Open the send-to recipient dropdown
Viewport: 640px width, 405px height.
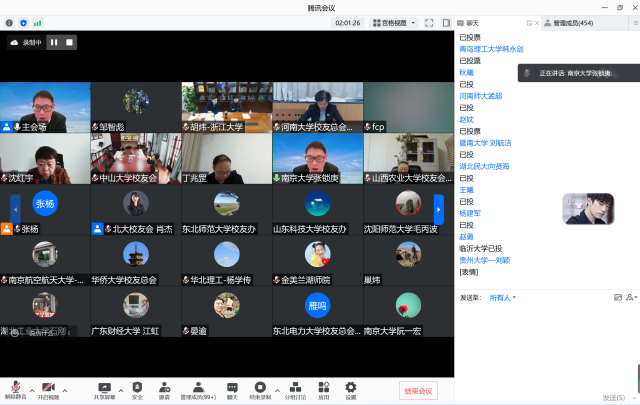pyautogui.click(x=502, y=297)
